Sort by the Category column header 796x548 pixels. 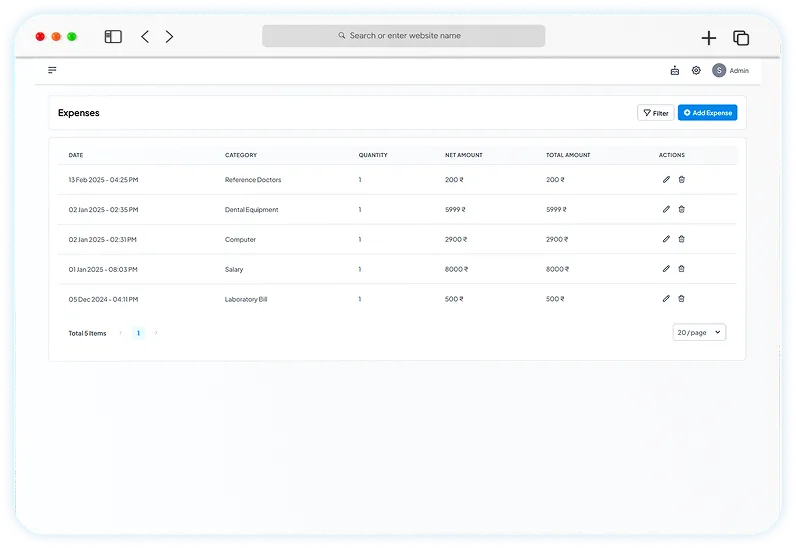tap(241, 155)
